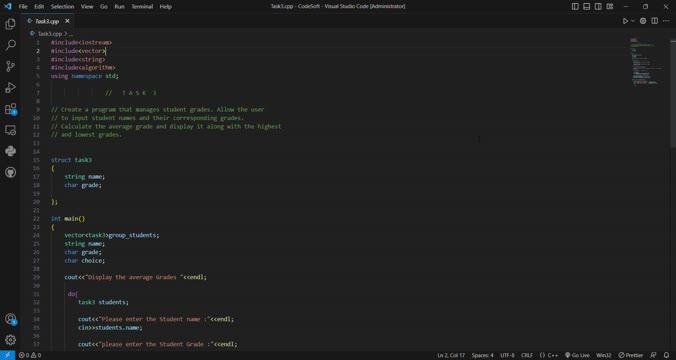Toggle the bottom panel layout button
The height and width of the screenshot is (360, 676).
click(x=587, y=6)
